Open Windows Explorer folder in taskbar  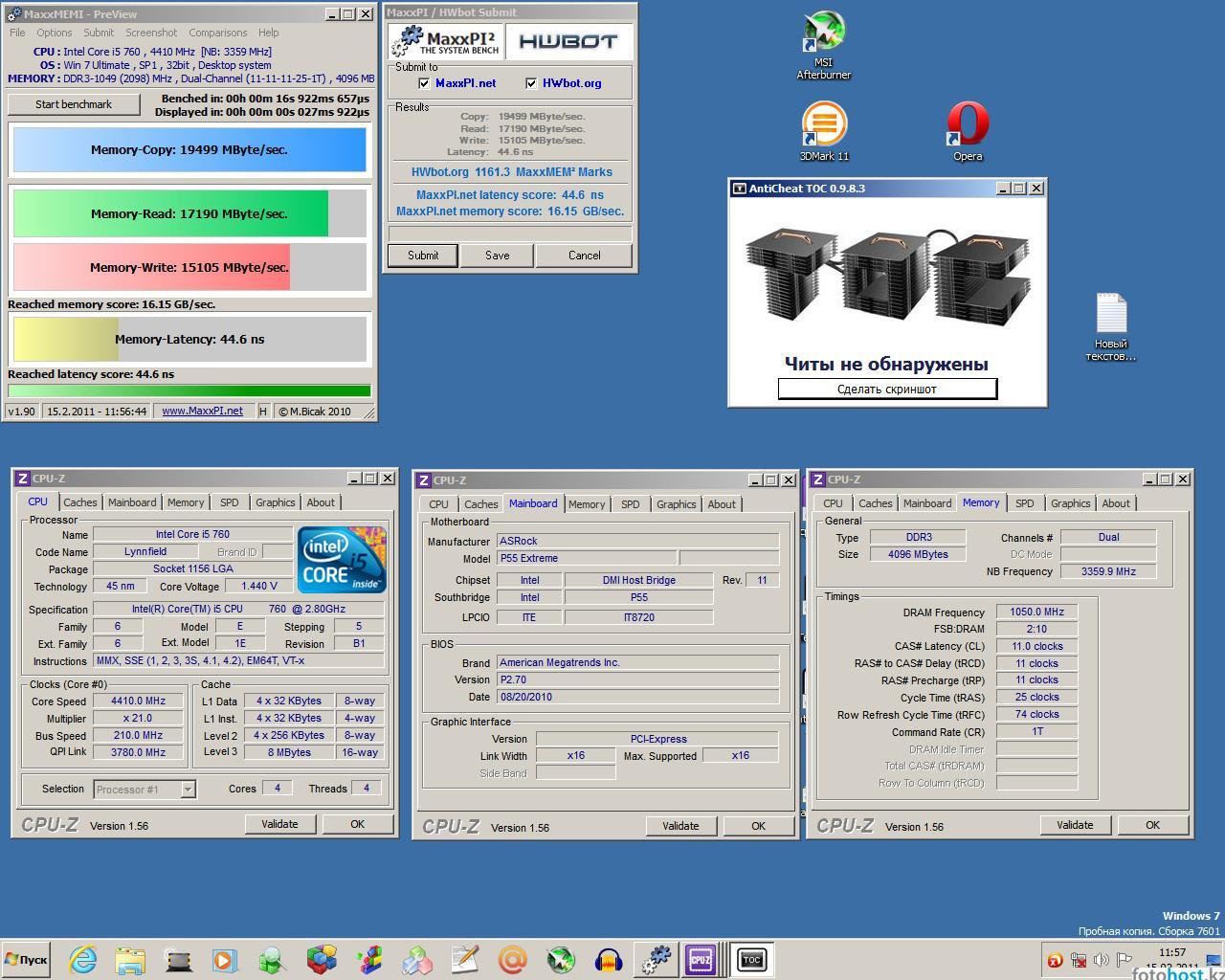coord(130,960)
